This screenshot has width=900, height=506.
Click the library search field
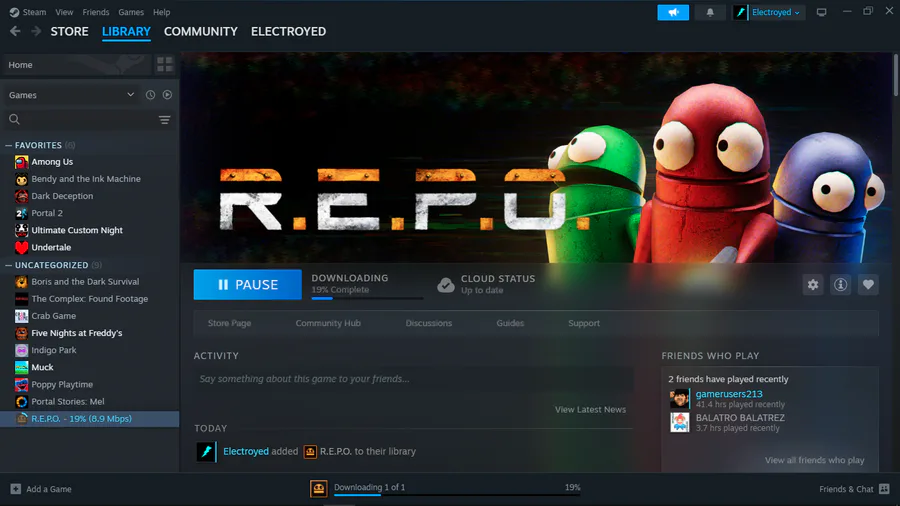coord(80,119)
